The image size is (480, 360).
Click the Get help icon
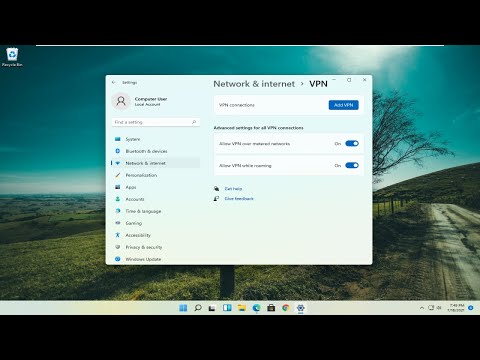[x=216, y=189]
